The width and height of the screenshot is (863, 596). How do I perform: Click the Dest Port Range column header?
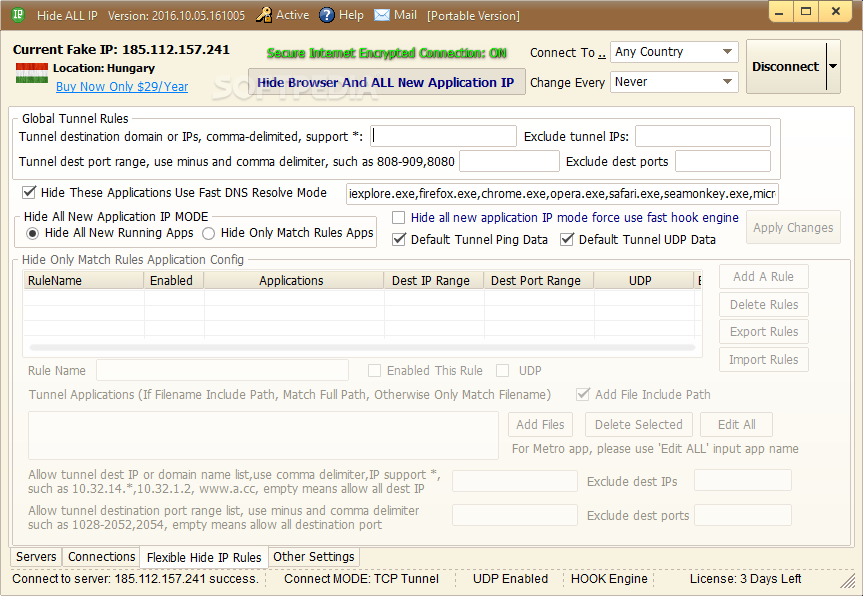539,281
